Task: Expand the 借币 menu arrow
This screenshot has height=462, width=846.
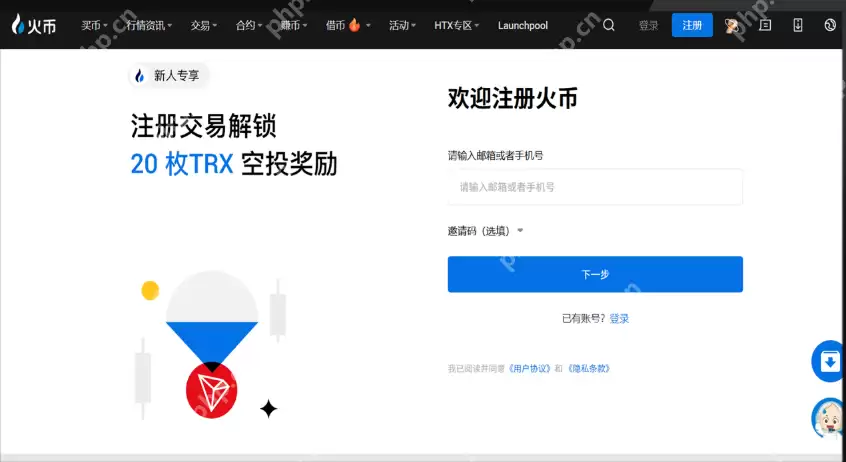Action: click(x=368, y=25)
